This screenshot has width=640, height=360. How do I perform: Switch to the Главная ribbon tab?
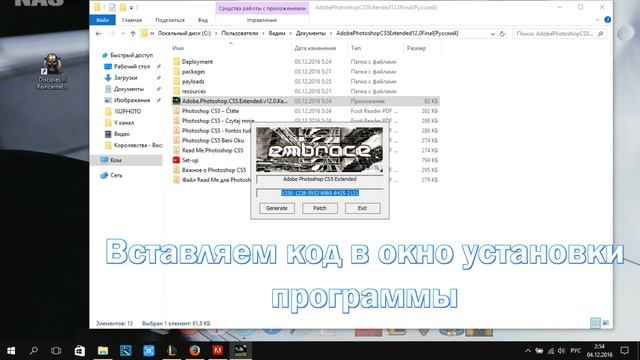132,20
